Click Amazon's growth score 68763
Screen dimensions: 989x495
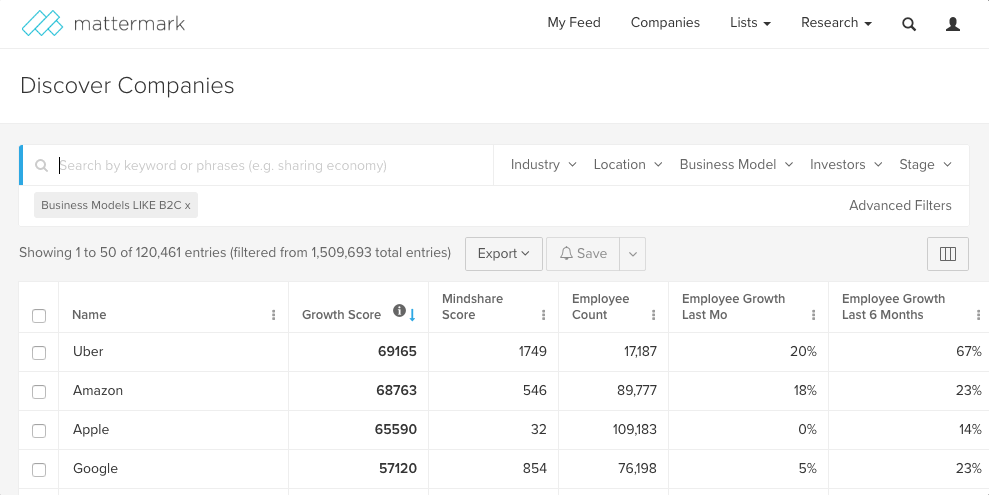coord(397,390)
